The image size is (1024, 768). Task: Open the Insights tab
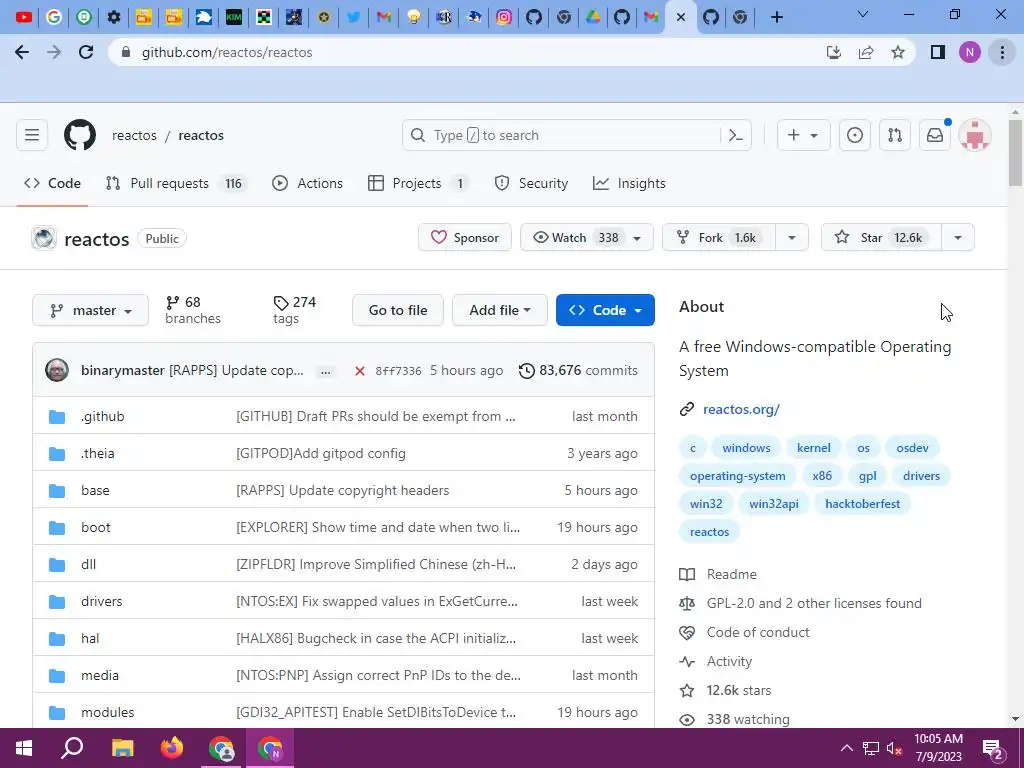[629, 184]
